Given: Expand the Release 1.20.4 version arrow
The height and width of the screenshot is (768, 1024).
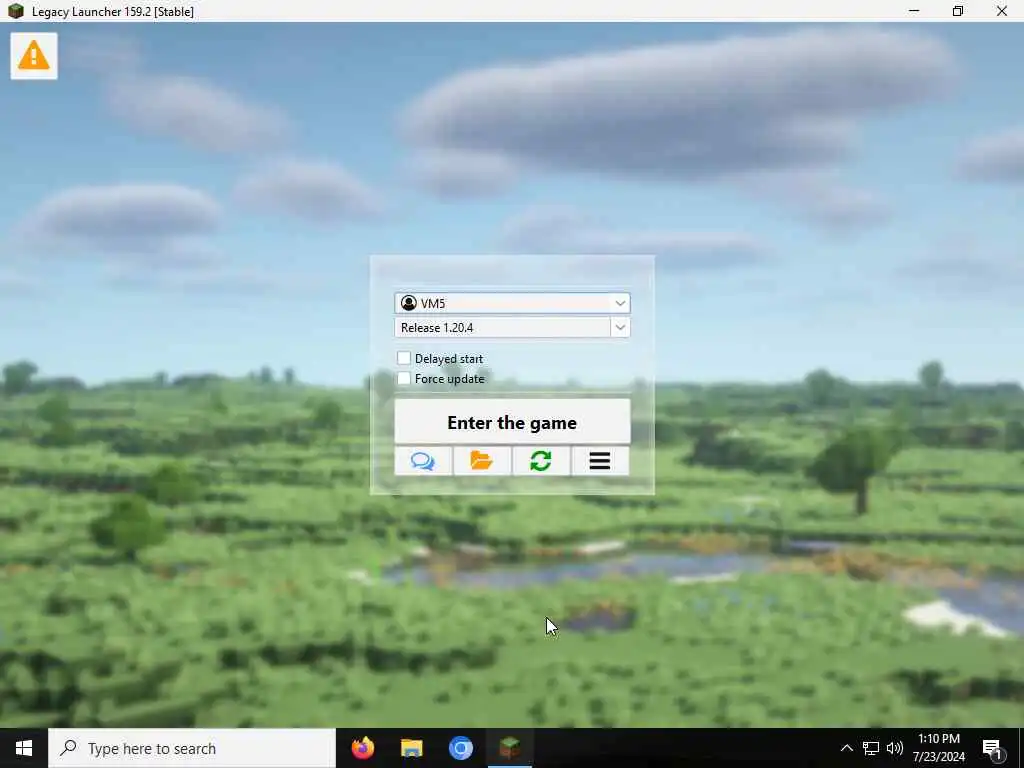Looking at the screenshot, I should pos(620,327).
